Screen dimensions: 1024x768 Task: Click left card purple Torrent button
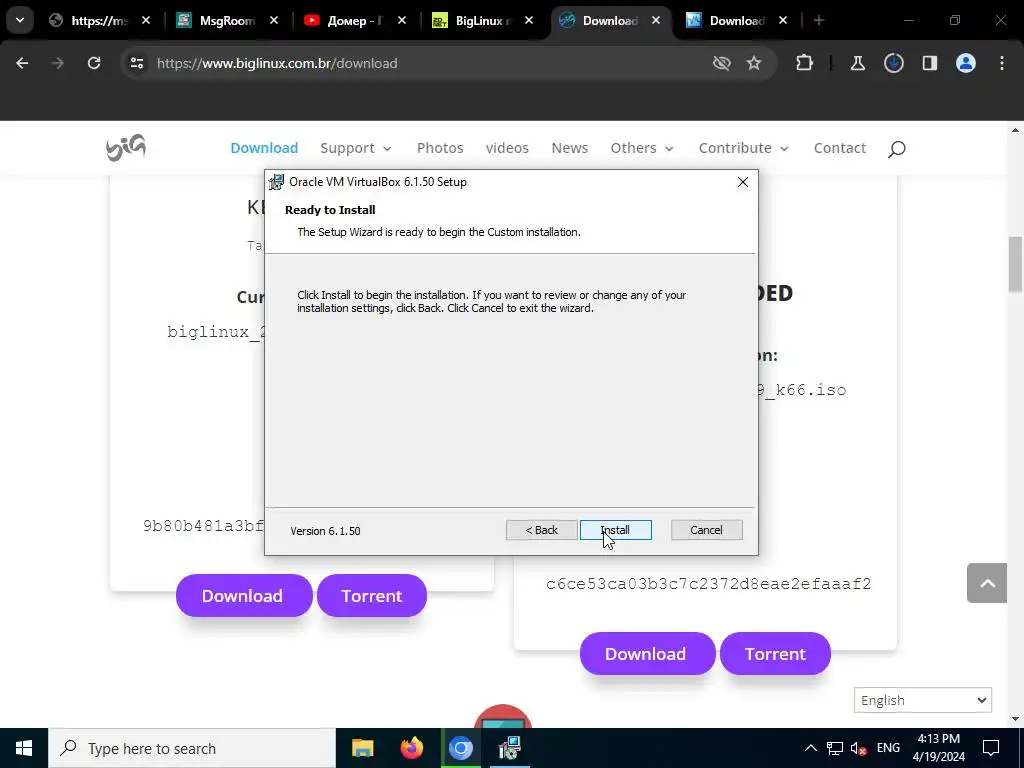click(372, 596)
